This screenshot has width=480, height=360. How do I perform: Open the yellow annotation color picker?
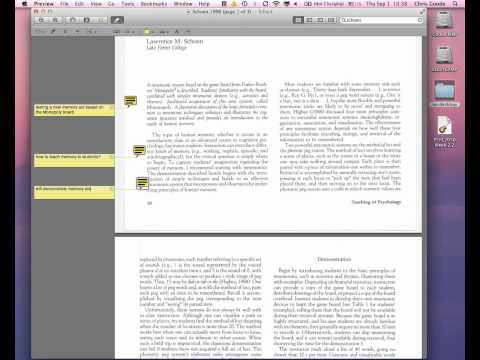pyautogui.click(x=148, y=32)
